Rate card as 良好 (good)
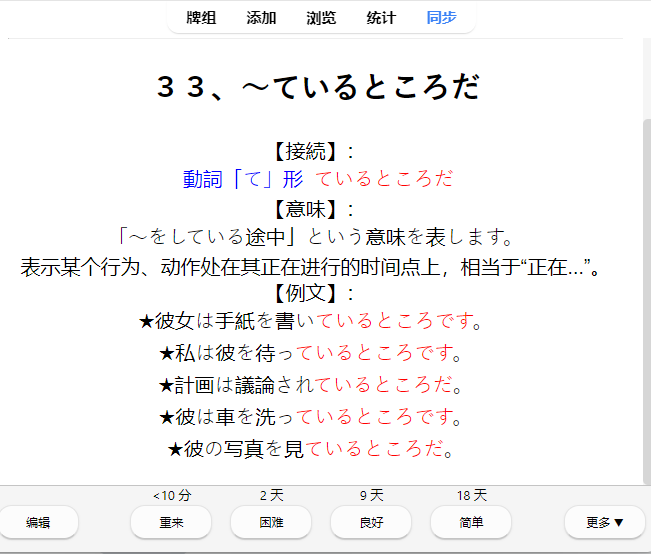 click(371, 522)
